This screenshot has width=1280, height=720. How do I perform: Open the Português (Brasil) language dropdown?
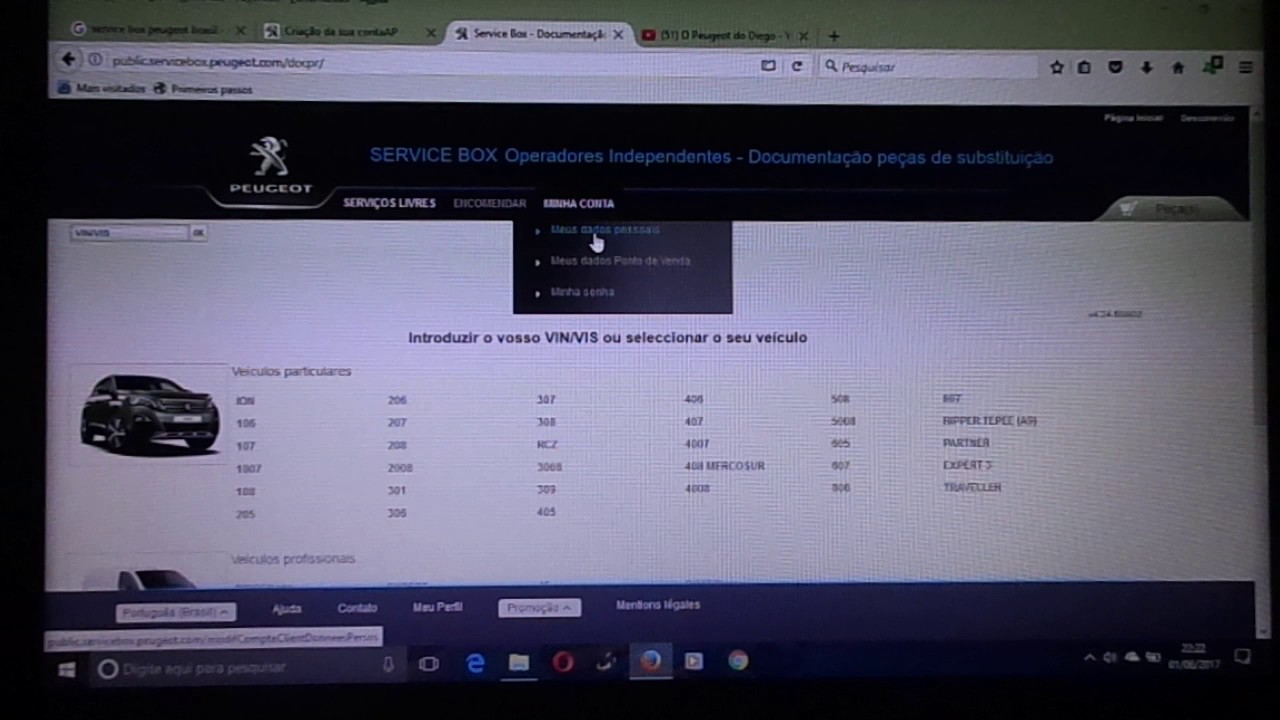(x=175, y=612)
